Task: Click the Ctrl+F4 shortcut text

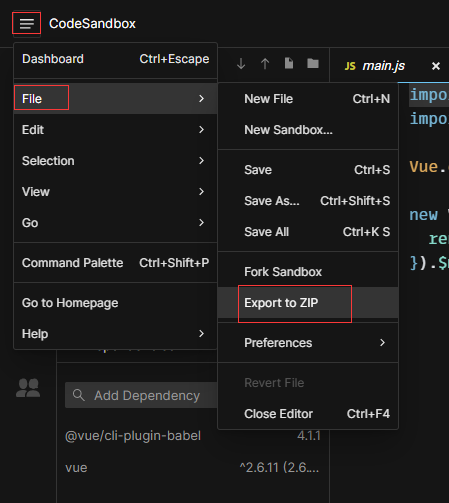Action: pos(368,414)
